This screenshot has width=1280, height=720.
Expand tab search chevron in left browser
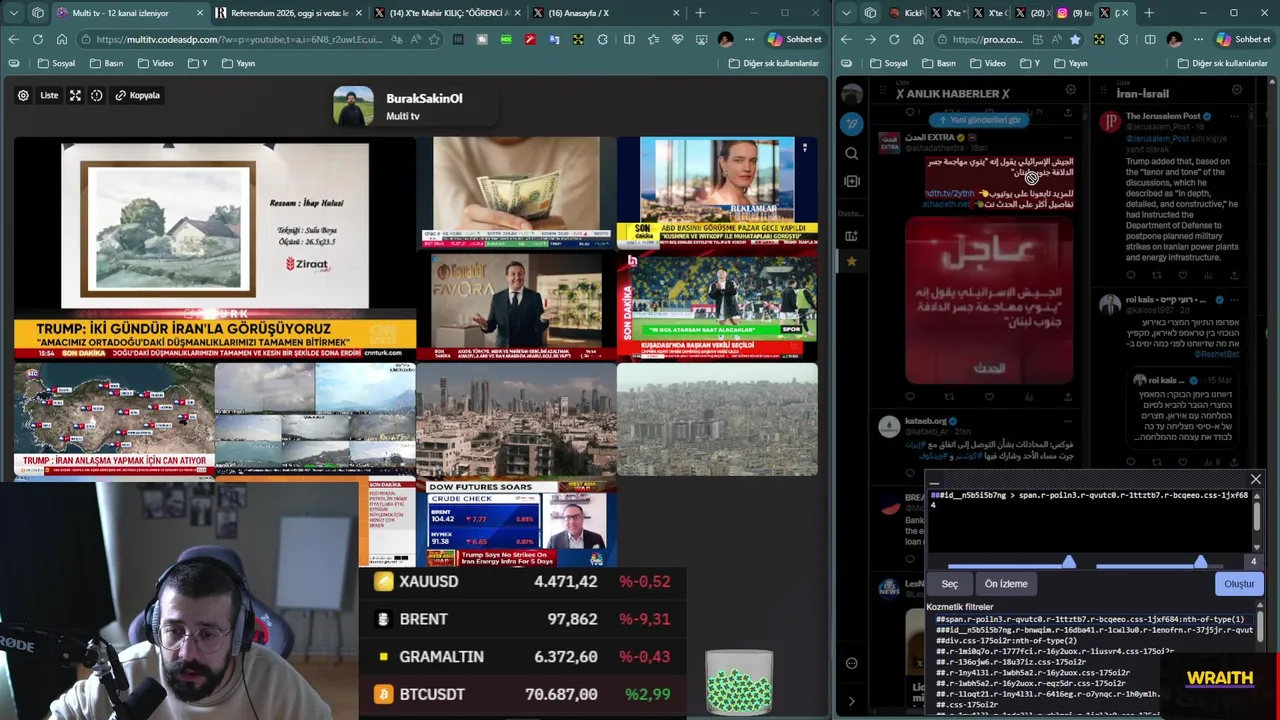click(x=13, y=13)
